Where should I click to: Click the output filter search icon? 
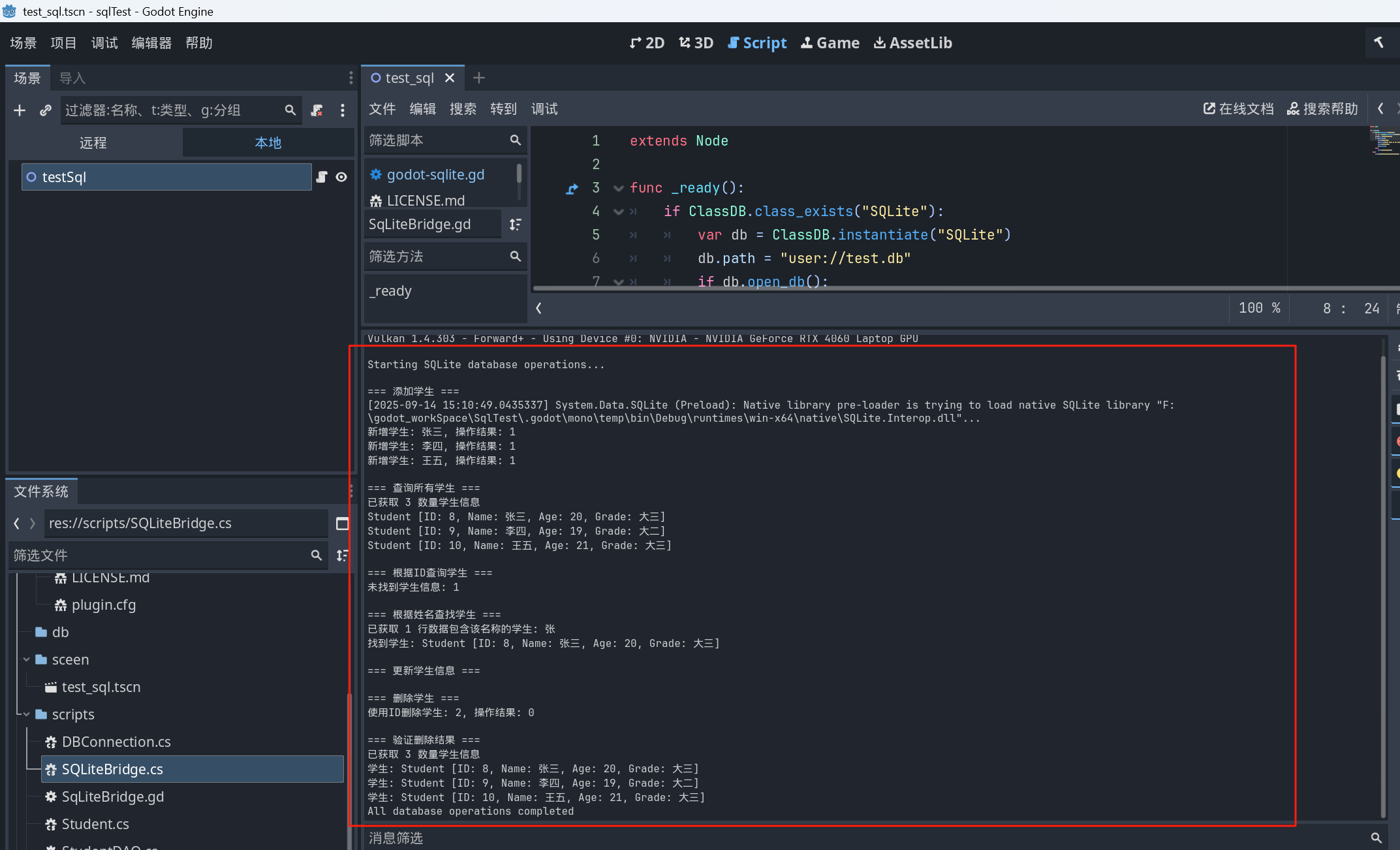point(1377,838)
